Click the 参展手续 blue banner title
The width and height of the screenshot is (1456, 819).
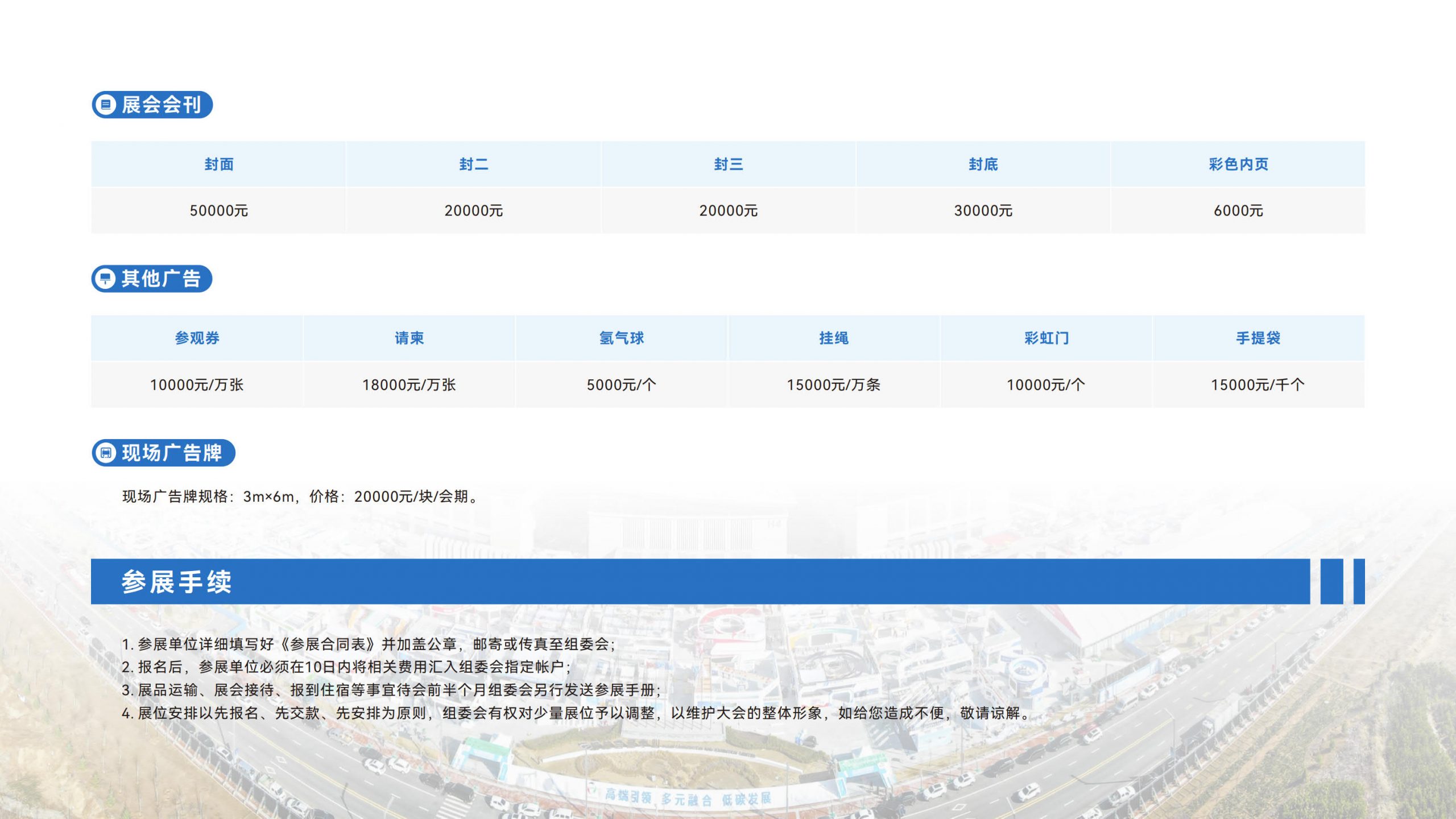(x=176, y=582)
